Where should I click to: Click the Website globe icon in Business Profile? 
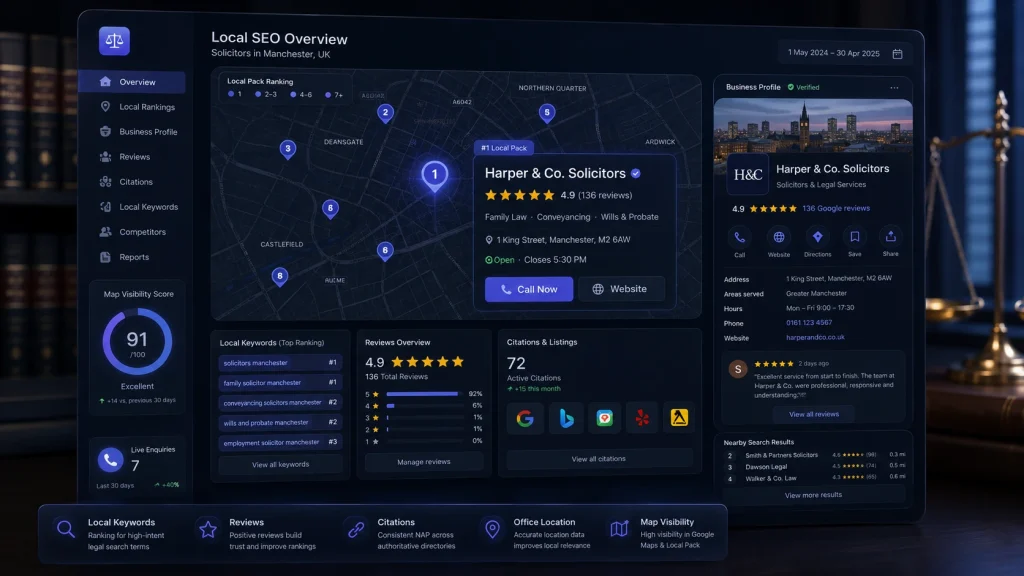(778, 237)
